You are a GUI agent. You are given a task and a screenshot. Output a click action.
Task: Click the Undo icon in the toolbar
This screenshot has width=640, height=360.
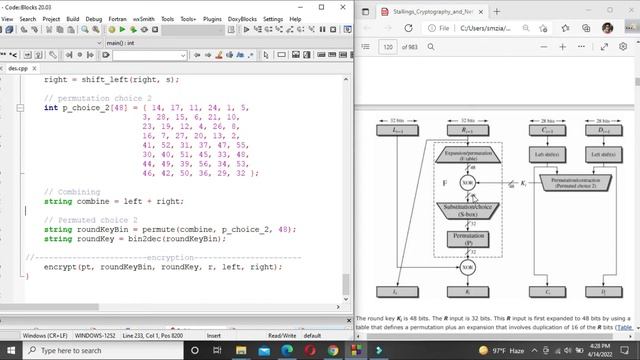(x=24, y=29)
